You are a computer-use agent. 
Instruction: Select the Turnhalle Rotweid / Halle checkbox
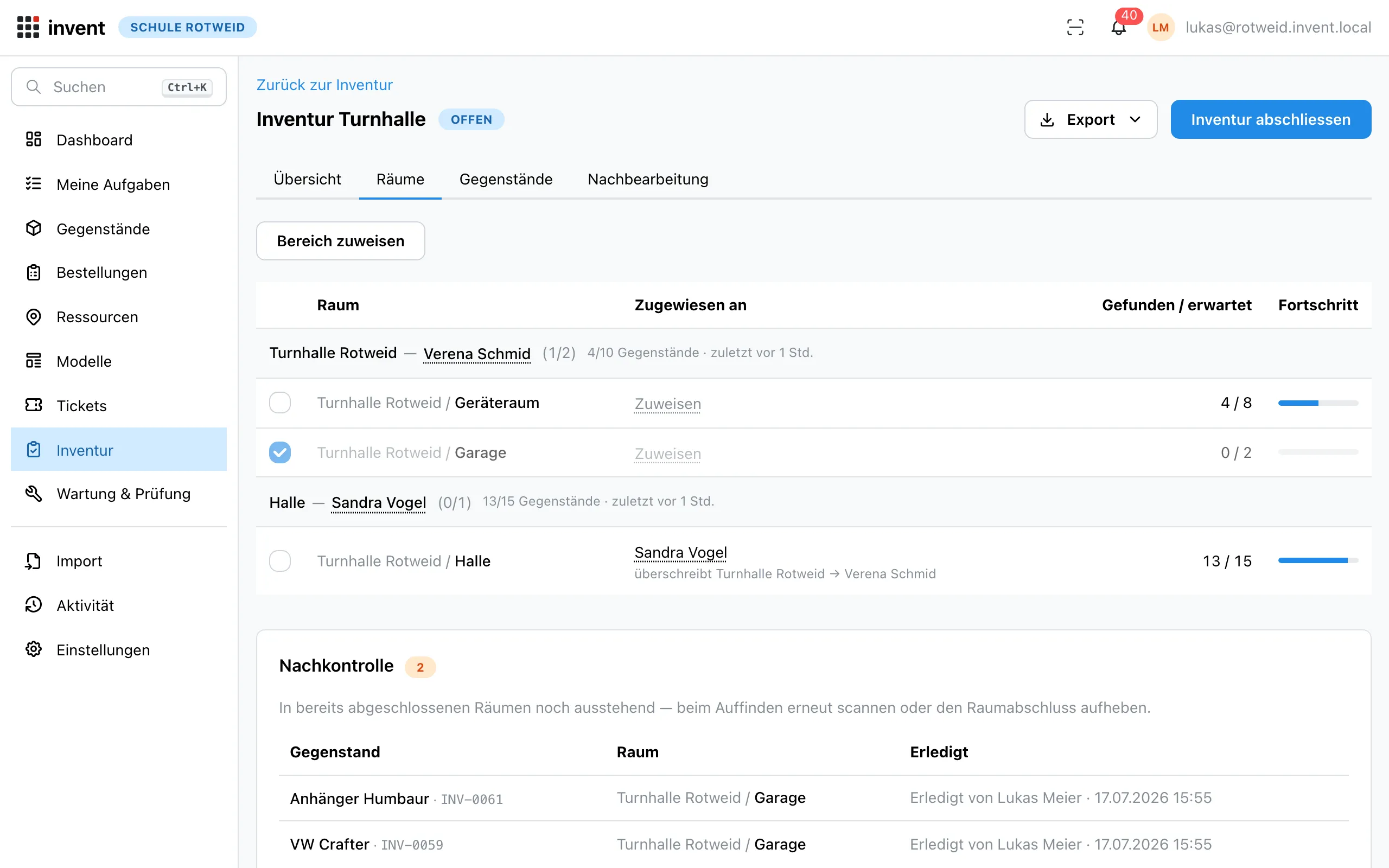(280, 561)
